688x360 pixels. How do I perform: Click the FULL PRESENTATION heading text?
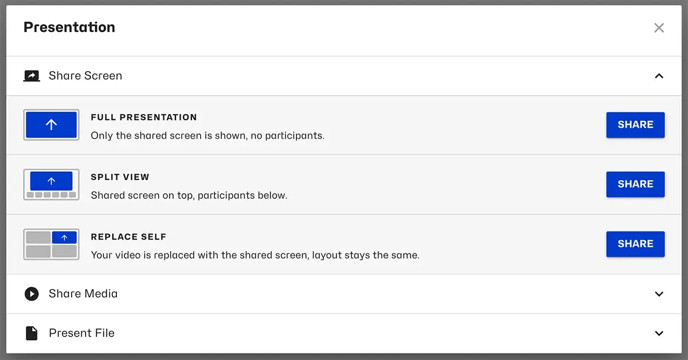144,117
